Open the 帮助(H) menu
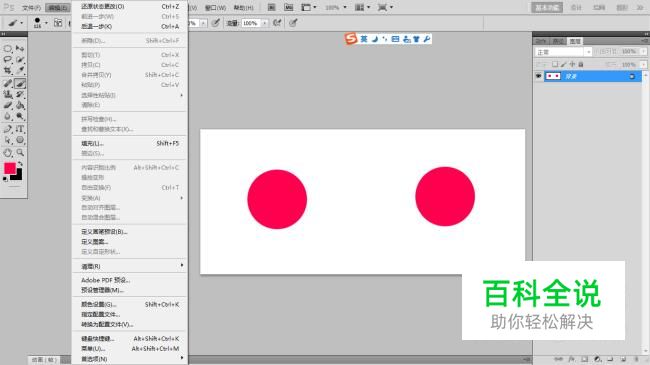 [x=243, y=7]
